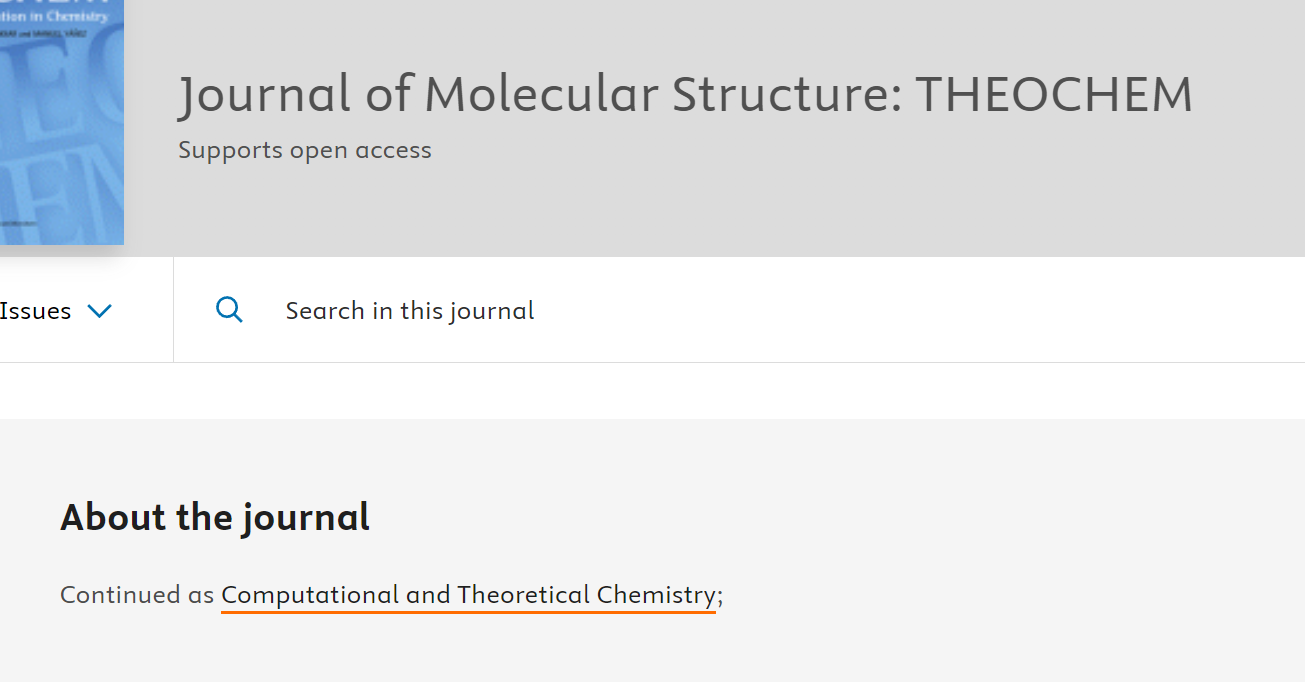Click the magnifying glass search icon

tap(229, 310)
